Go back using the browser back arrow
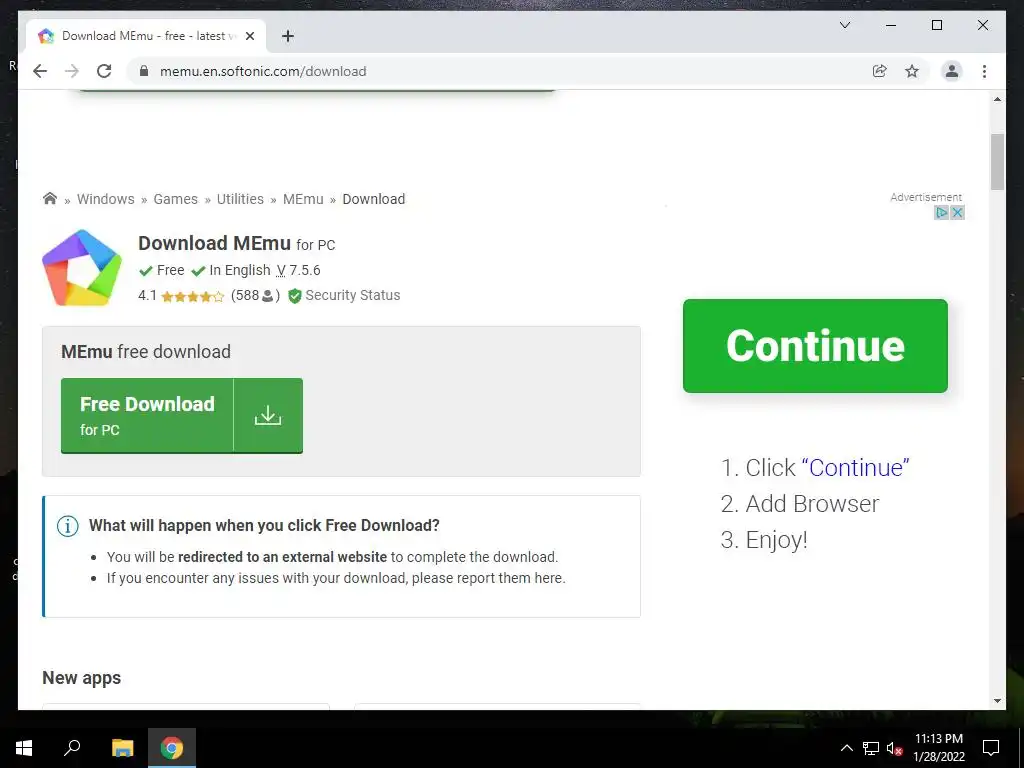The height and width of the screenshot is (768, 1024). [x=40, y=71]
